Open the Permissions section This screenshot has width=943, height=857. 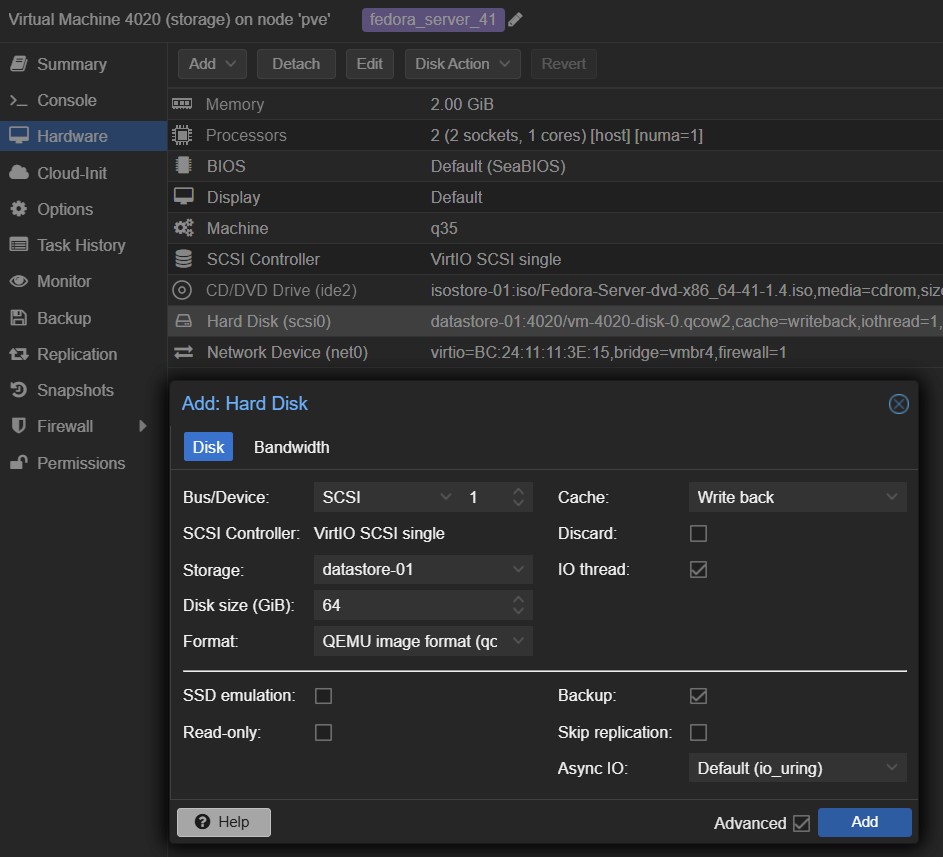[80, 463]
